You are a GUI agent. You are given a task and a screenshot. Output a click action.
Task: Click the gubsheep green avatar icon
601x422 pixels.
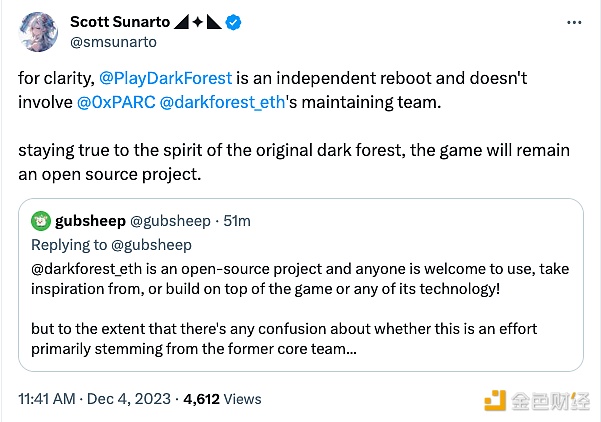41,221
